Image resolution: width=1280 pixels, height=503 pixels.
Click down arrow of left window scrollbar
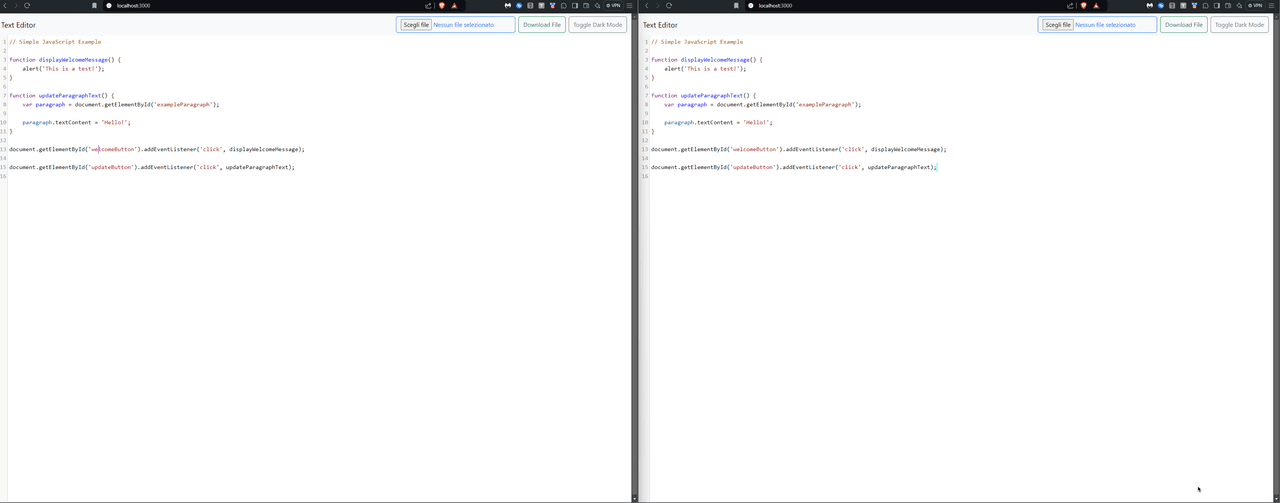634,498
